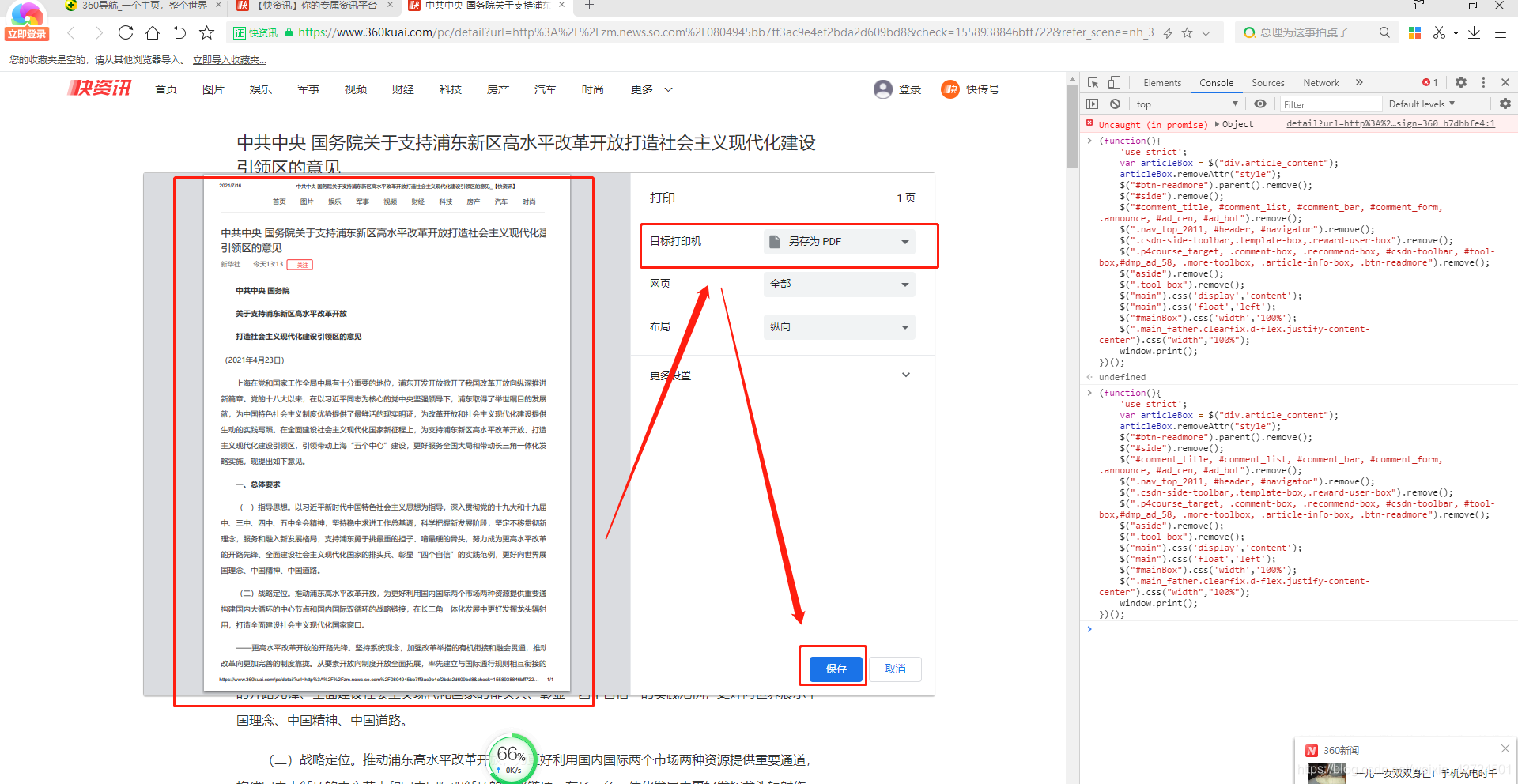Screen dimensions: 1518x784
Task: Open the DevTools settings gear
Action: coord(1461,82)
